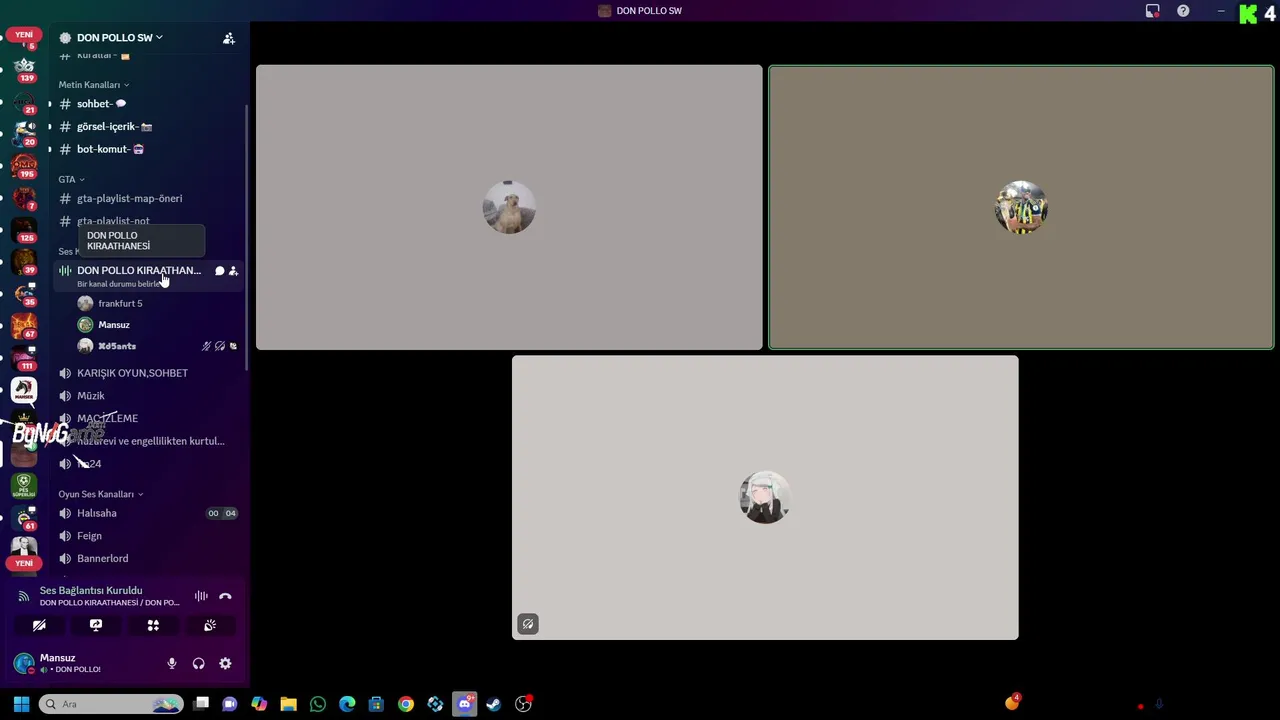
Task: Expand the DON POLLO SW server menu
Action: point(119,38)
